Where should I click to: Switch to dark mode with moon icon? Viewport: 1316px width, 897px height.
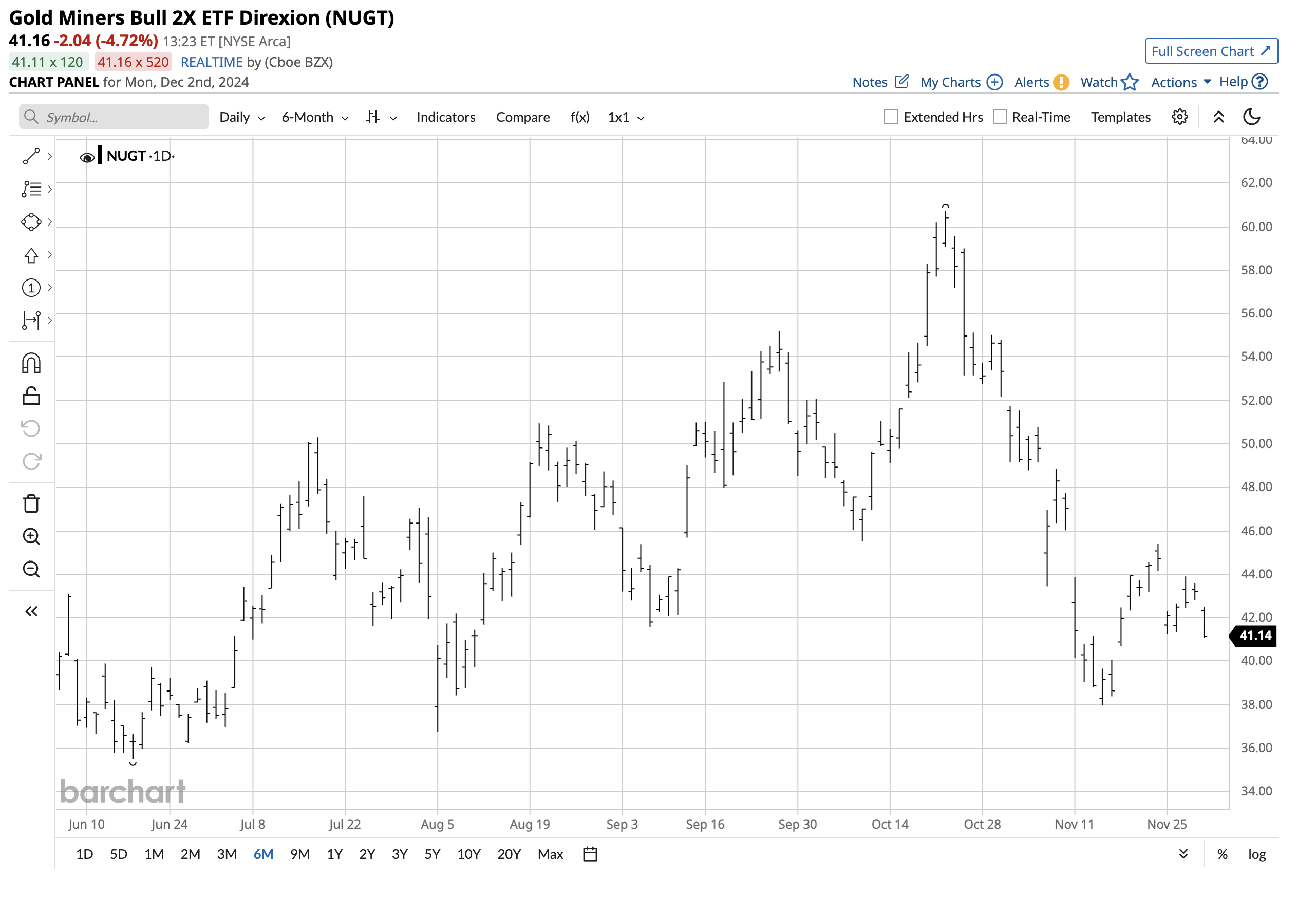[x=1252, y=117]
